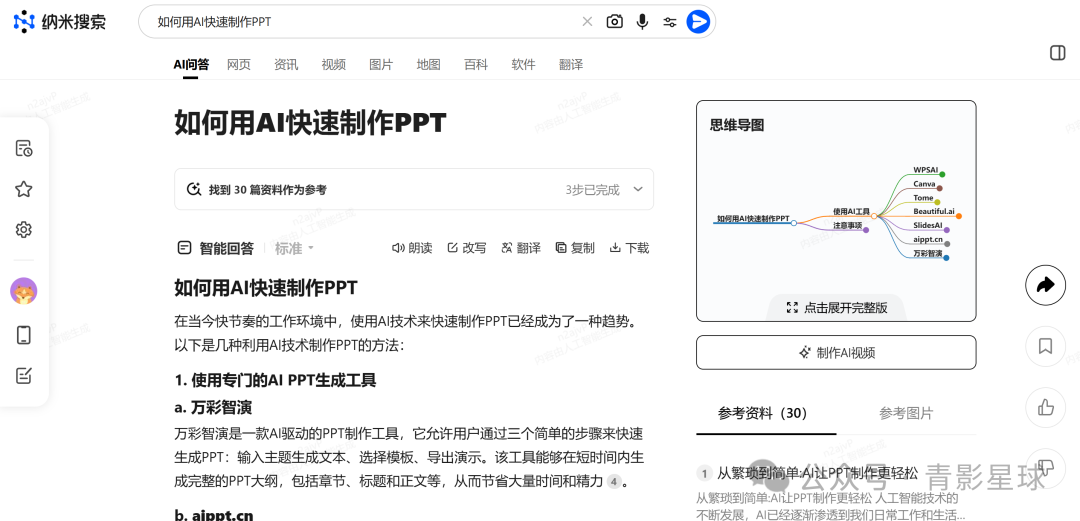Click the 注意事项 node in mind map
1080x521 pixels.
[x=847, y=225]
